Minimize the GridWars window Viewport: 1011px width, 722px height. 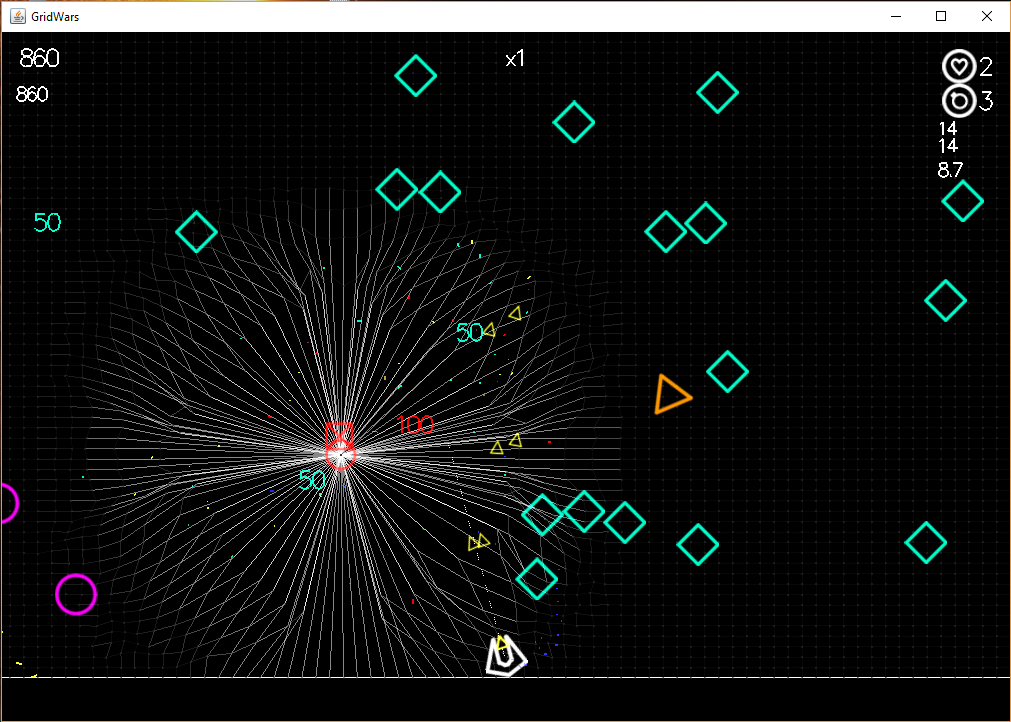pos(896,16)
